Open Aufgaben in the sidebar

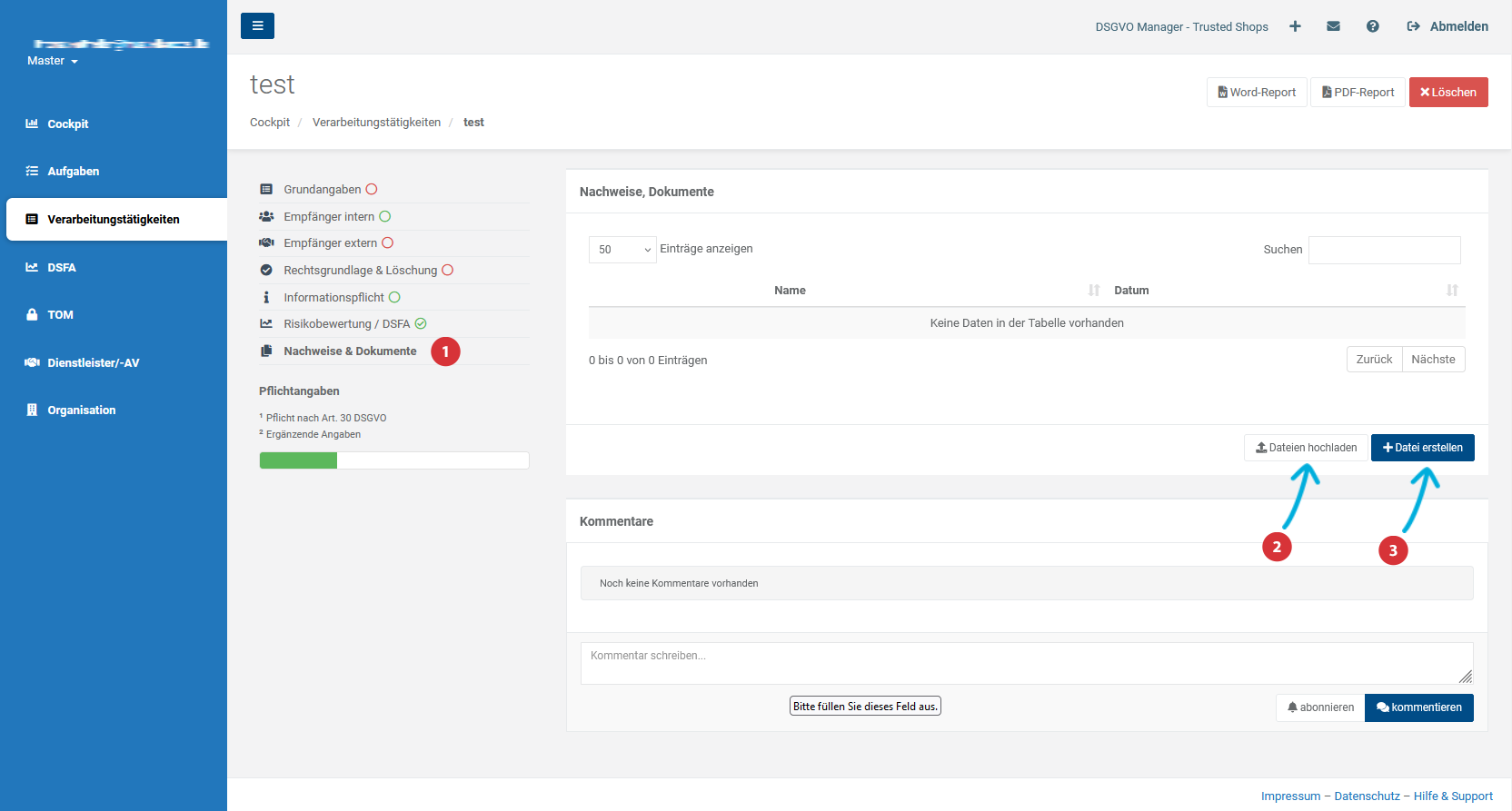coord(73,172)
